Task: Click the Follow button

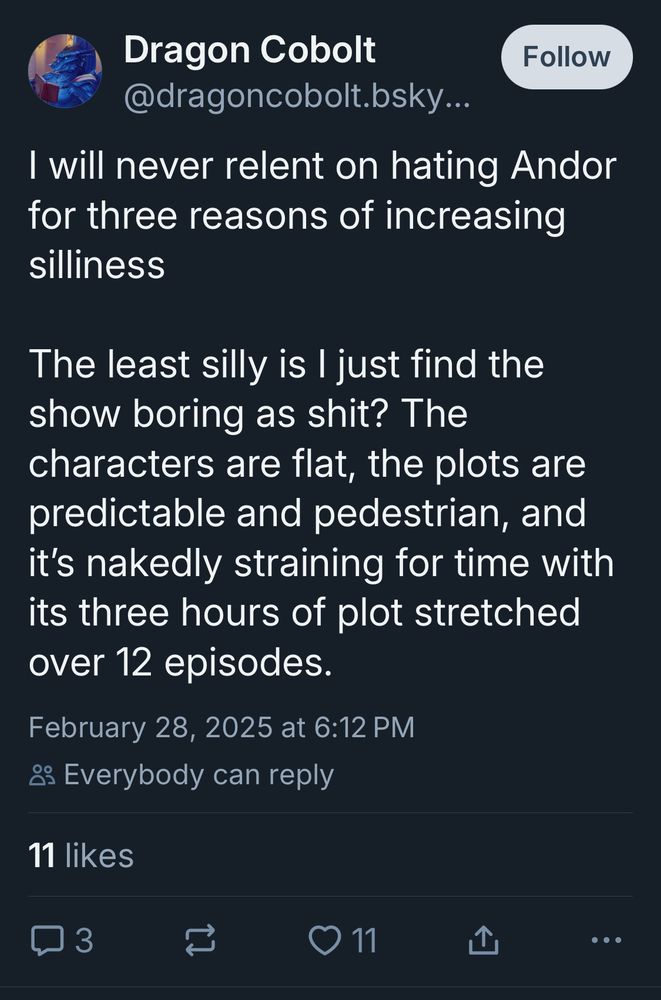Action: 566,57
